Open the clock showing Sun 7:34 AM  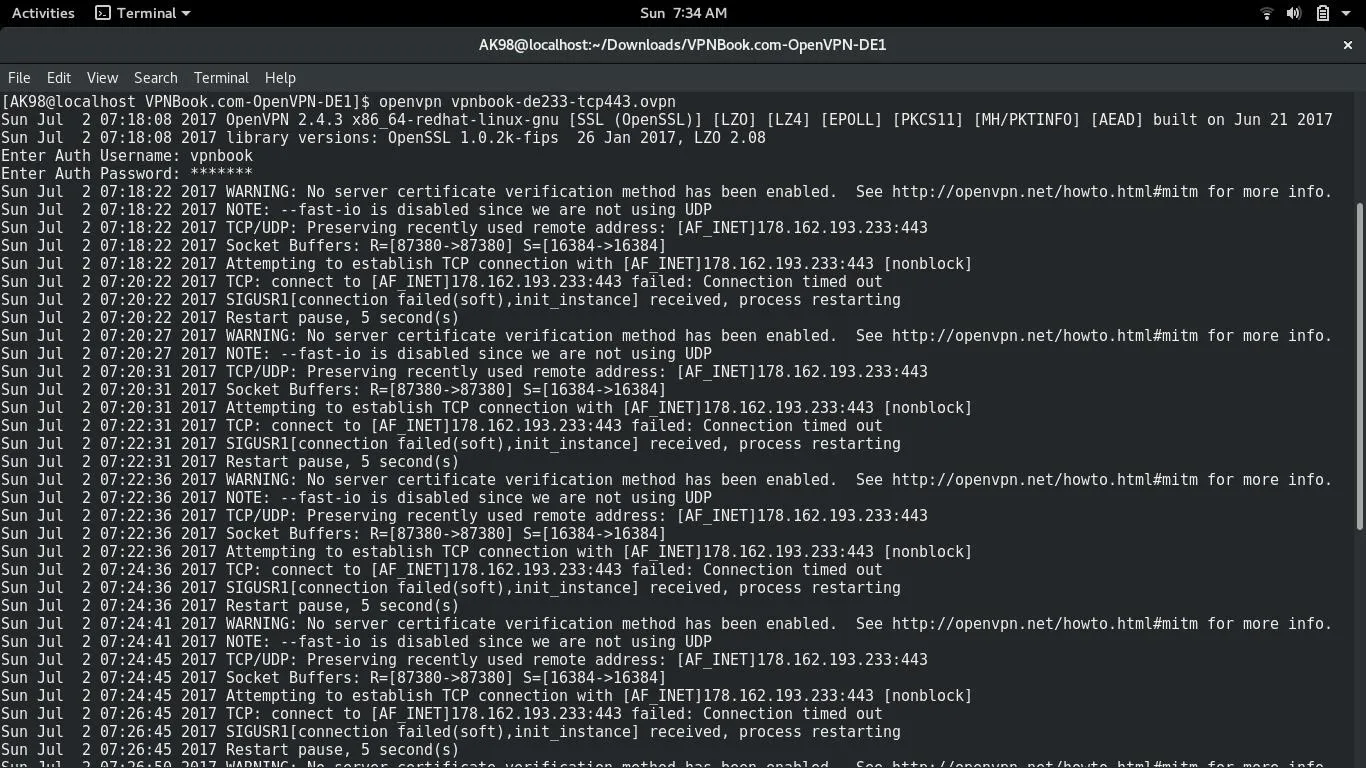click(x=683, y=13)
